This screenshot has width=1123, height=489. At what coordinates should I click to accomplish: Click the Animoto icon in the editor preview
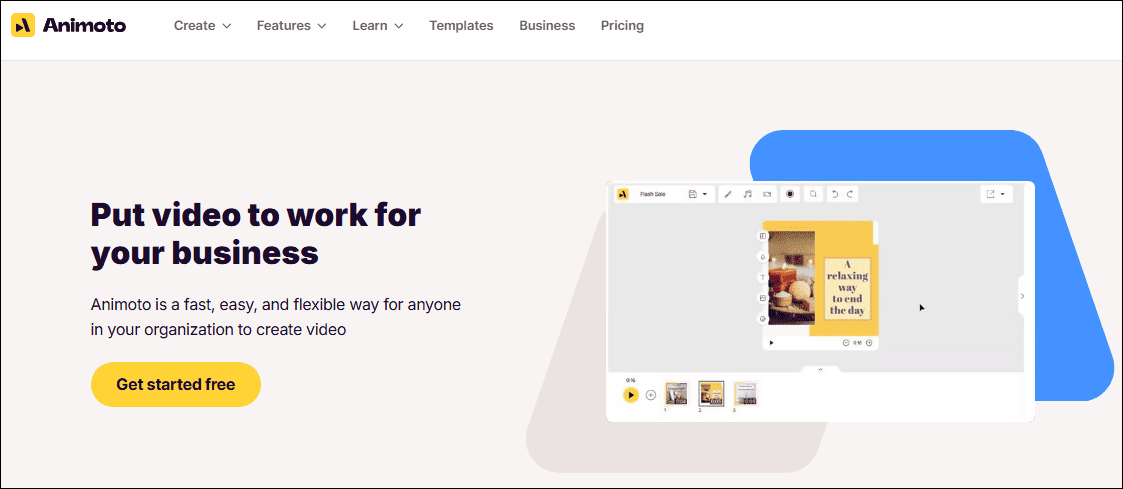(x=623, y=194)
